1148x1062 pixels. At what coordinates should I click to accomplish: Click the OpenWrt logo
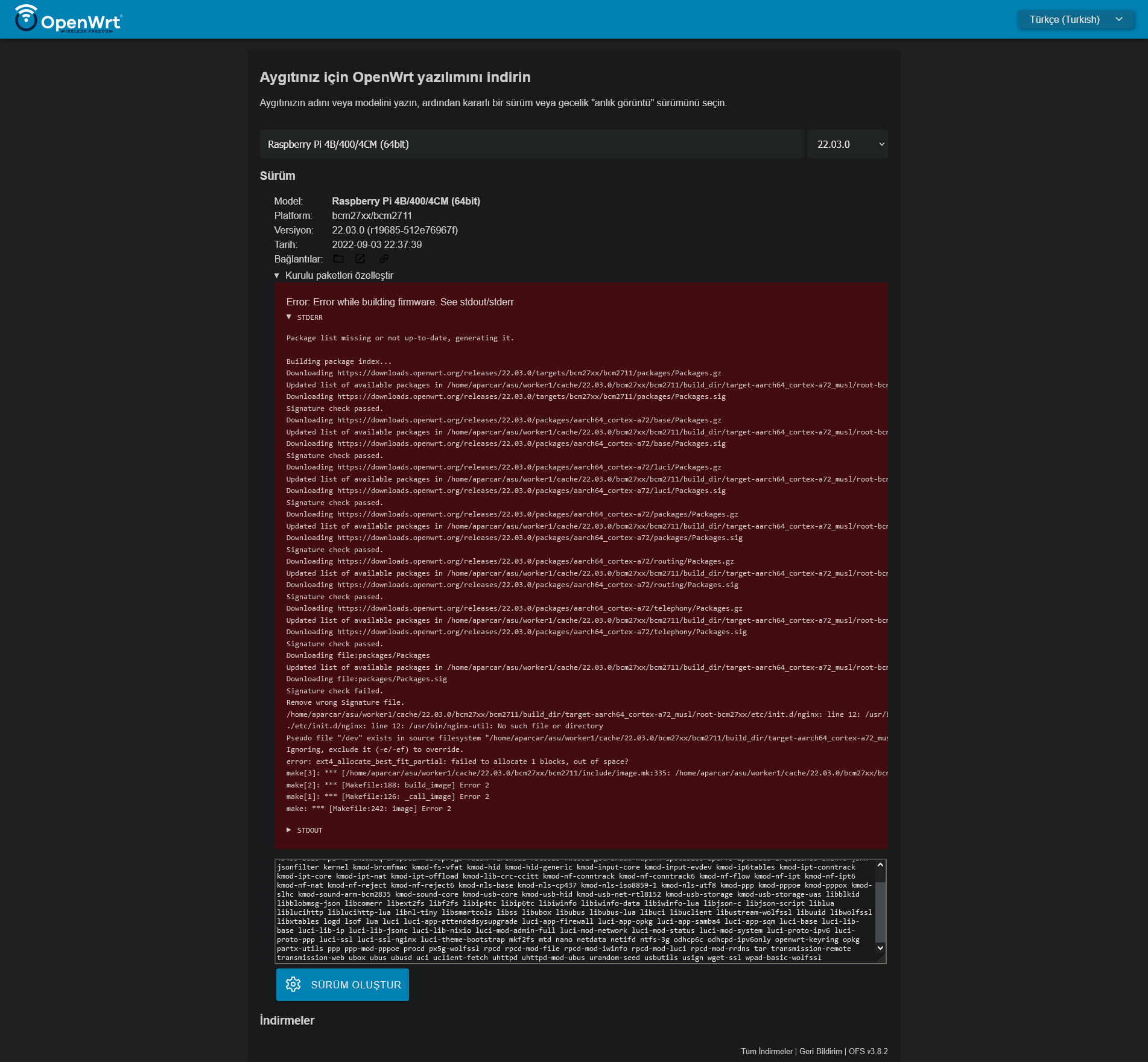pyautogui.click(x=68, y=19)
